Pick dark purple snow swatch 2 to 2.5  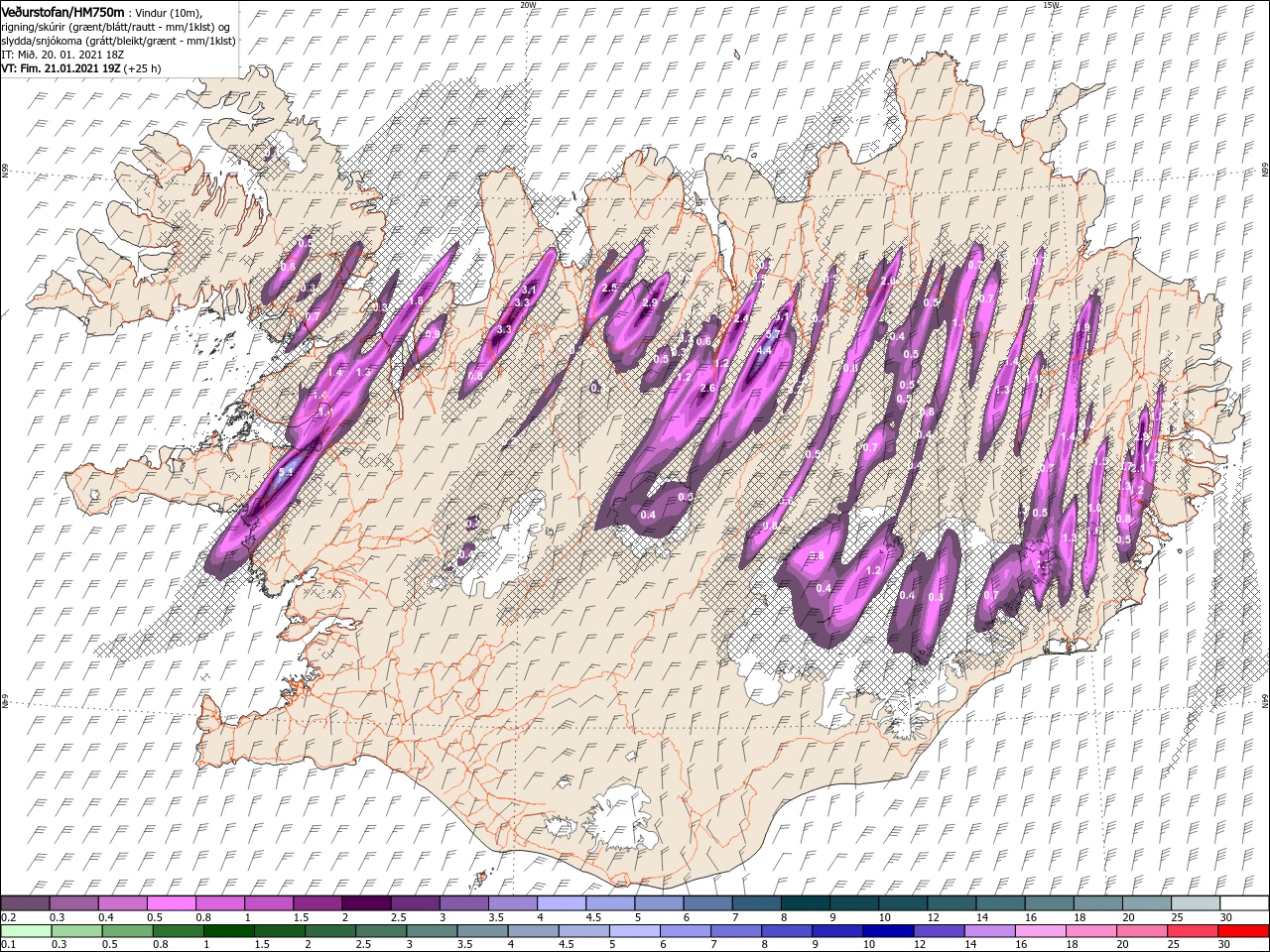pos(367,904)
